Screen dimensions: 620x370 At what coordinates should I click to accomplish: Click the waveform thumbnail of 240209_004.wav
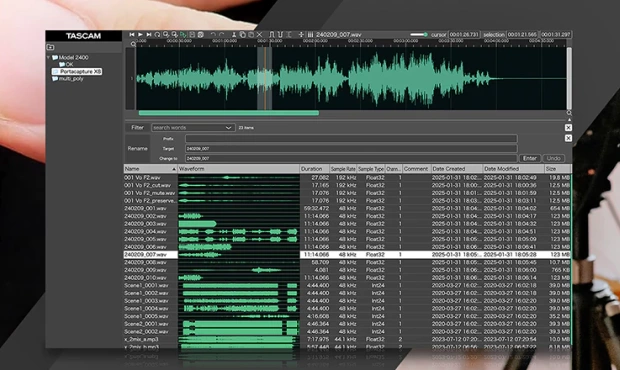[x=238, y=232]
